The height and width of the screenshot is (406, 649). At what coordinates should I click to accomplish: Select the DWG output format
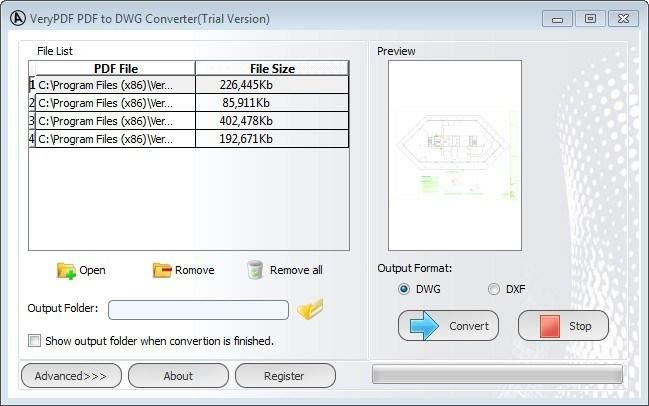pyautogui.click(x=404, y=289)
